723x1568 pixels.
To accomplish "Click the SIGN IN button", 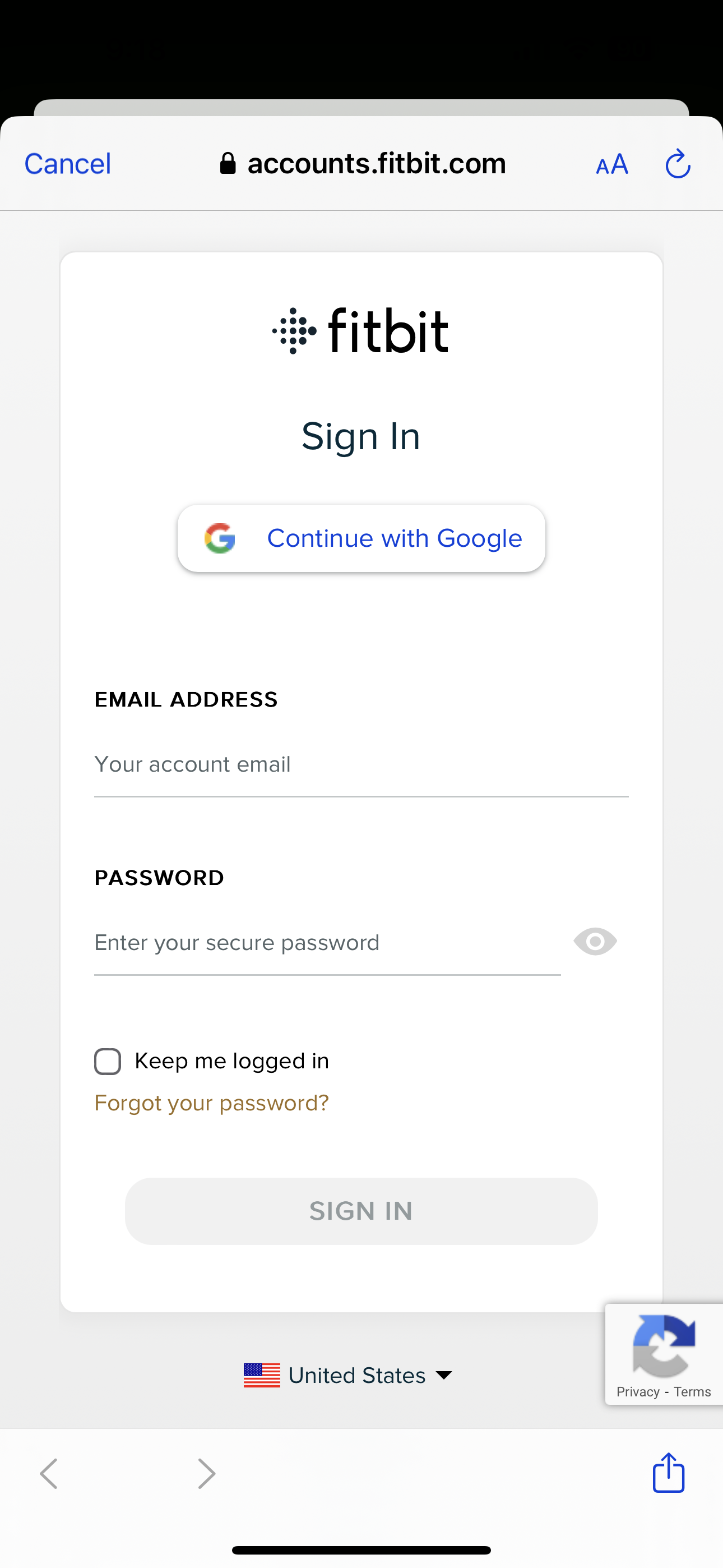I will [361, 1211].
